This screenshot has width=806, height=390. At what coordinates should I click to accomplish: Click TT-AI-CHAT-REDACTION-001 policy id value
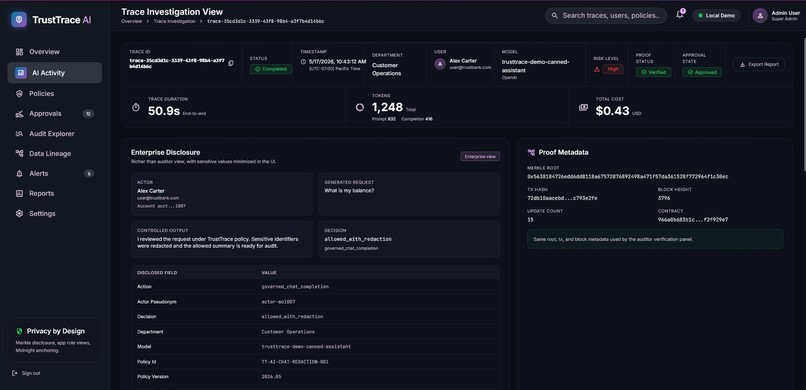point(295,362)
